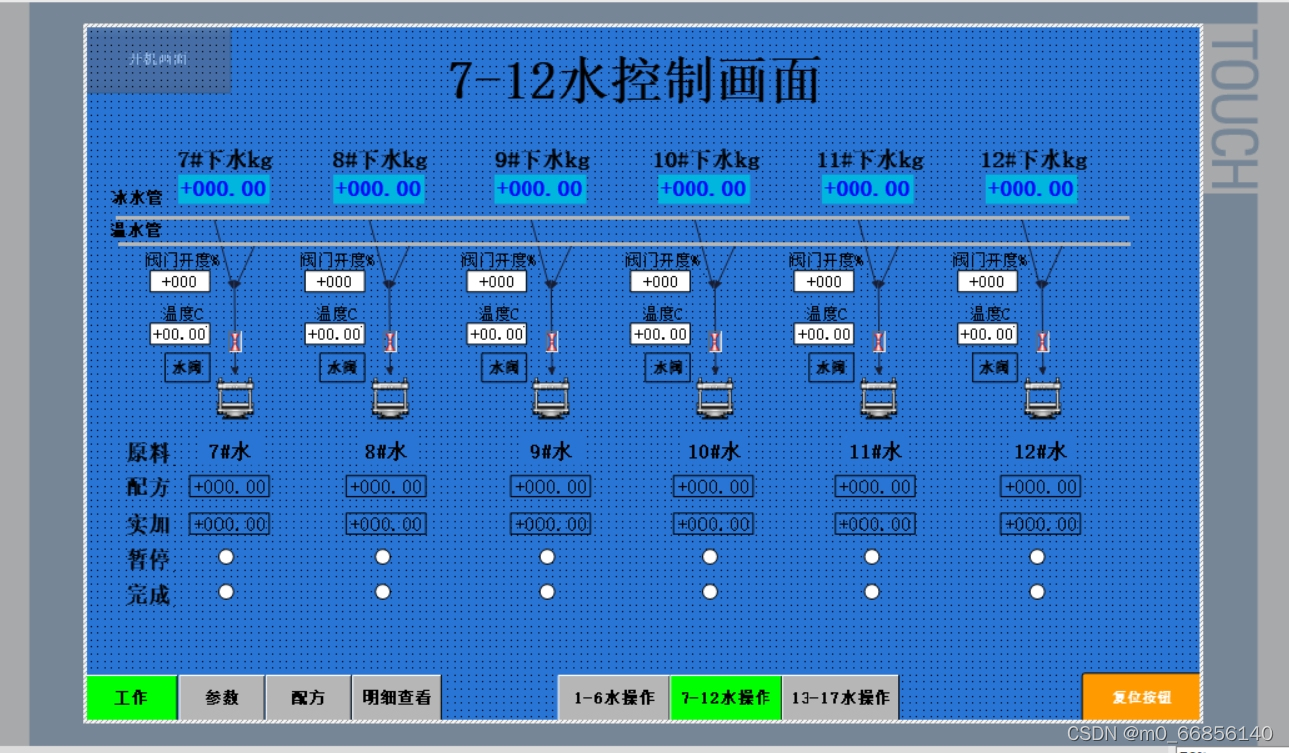Click the 7-12水控制画面 title
Viewport: 1289px width, 753px height.
tap(634, 79)
